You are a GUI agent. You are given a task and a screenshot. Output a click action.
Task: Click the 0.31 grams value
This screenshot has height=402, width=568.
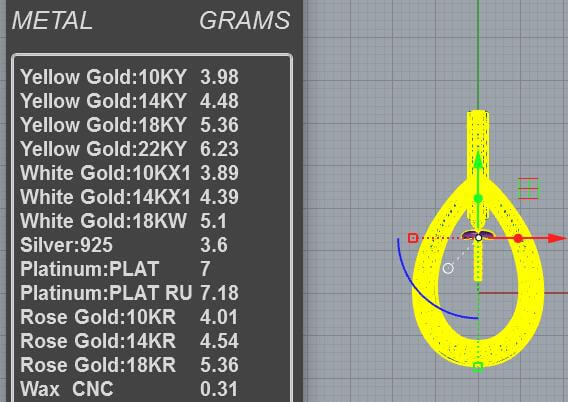pyautogui.click(x=220, y=389)
